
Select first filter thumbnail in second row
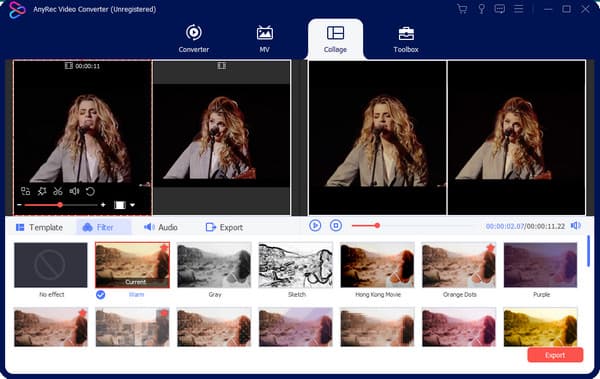coord(51,327)
